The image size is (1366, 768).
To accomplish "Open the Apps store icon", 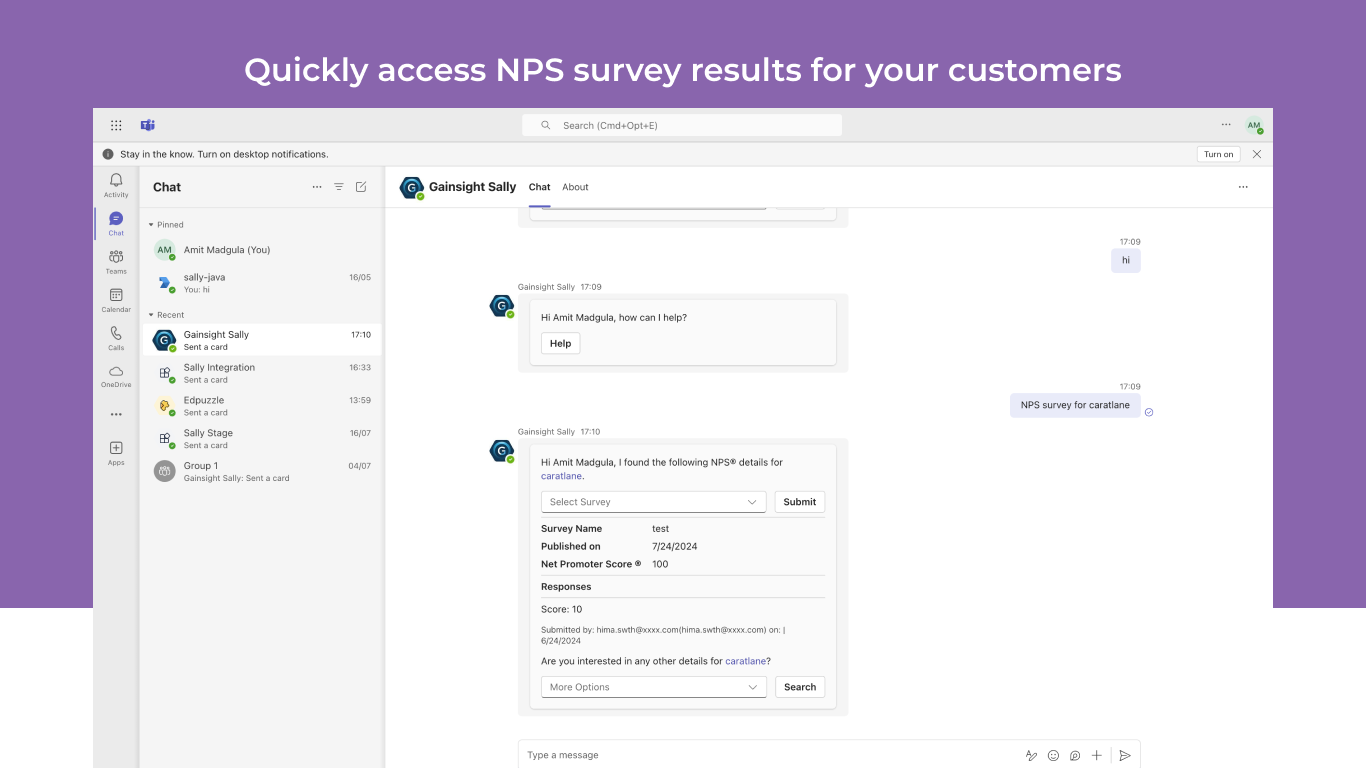I will 116,452.
